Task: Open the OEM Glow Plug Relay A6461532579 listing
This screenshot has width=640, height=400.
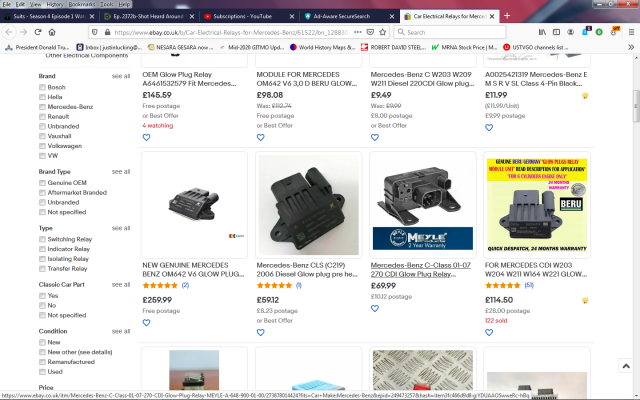Action: click(x=189, y=79)
